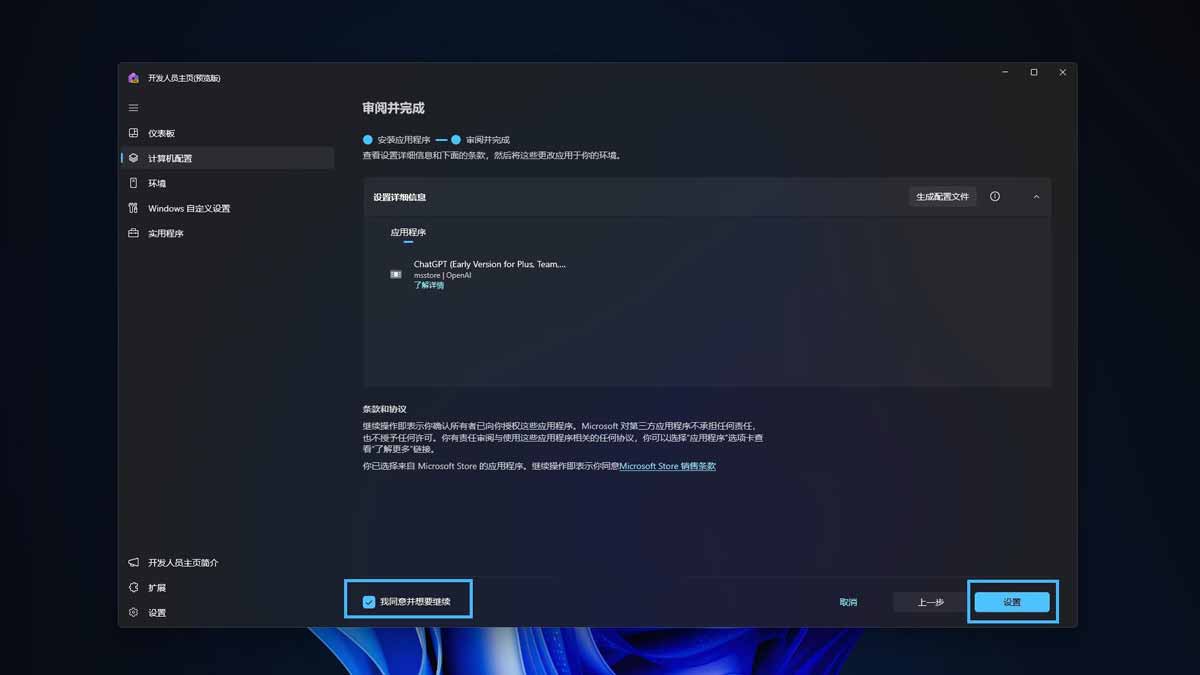The height and width of the screenshot is (675, 1200).
Task: Go back with 上一步 button
Action: [x=931, y=602]
